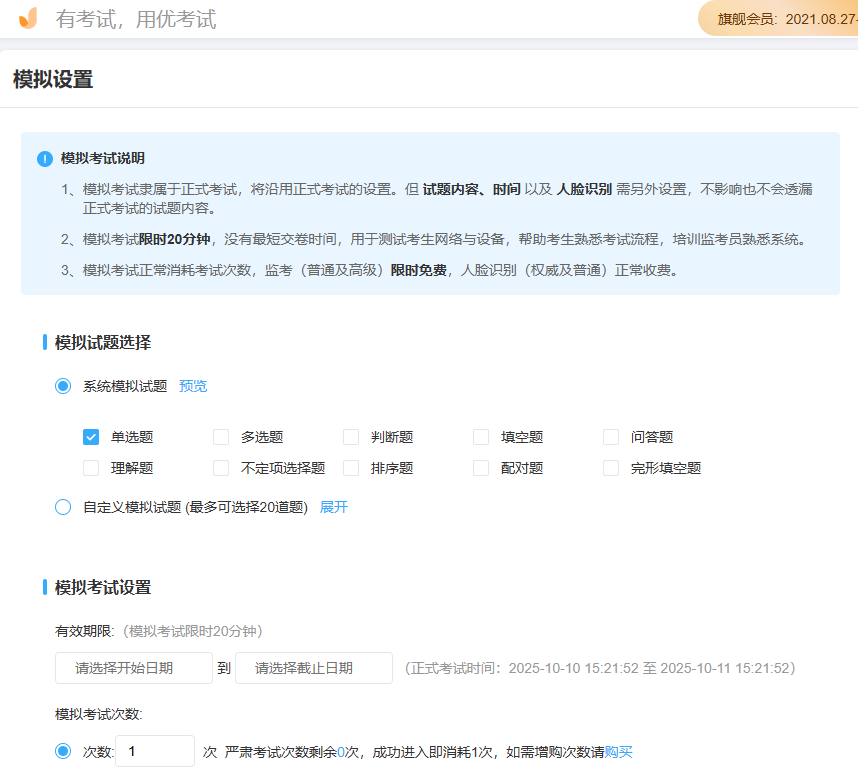The width and height of the screenshot is (858, 771).
Task: Open the 请选择开始日期 date picker
Action: (x=133, y=668)
